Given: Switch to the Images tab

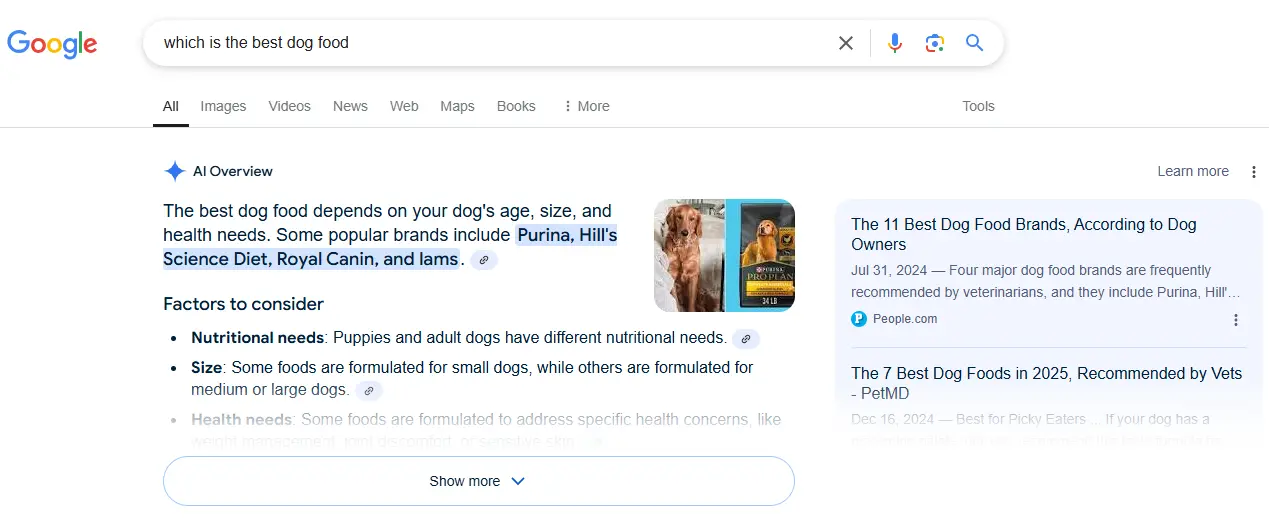Looking at the screenshot, I should click(x=223, y=106).
